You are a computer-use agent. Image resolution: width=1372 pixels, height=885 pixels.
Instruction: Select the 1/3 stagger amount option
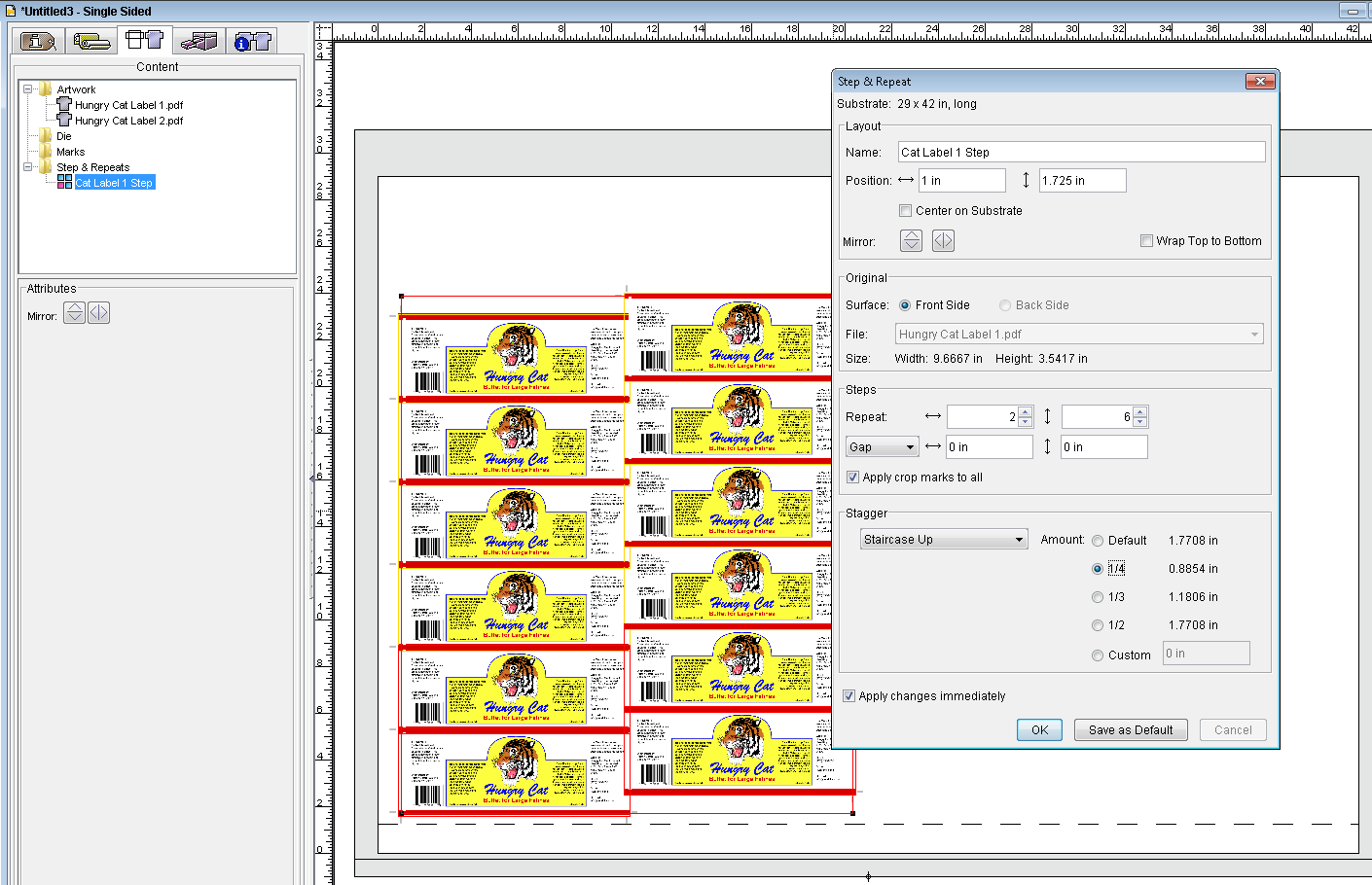click(x=1098, y=597)
